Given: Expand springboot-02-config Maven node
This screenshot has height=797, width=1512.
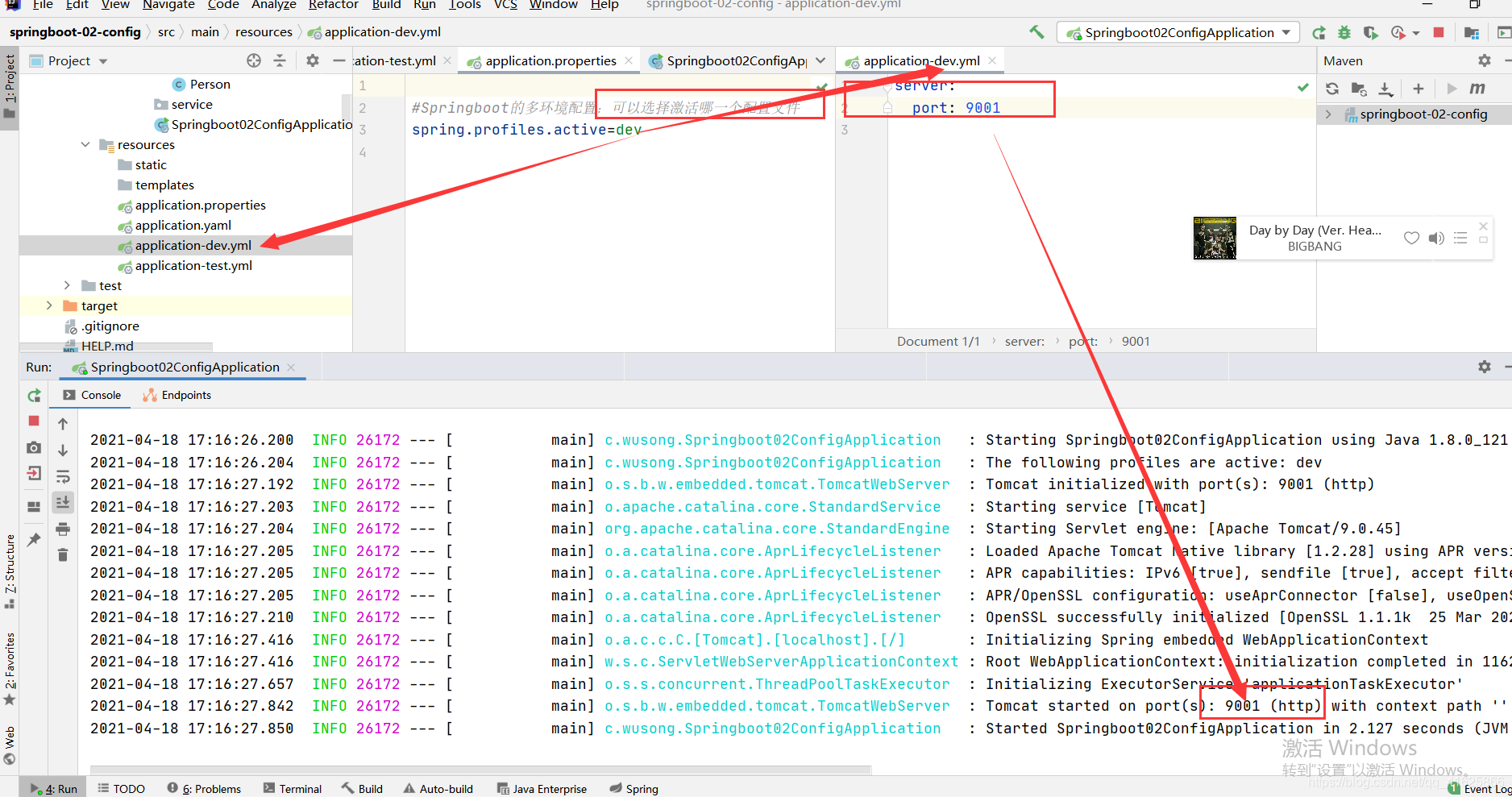Looking at the screenshot, I should tap(1328, 114).
